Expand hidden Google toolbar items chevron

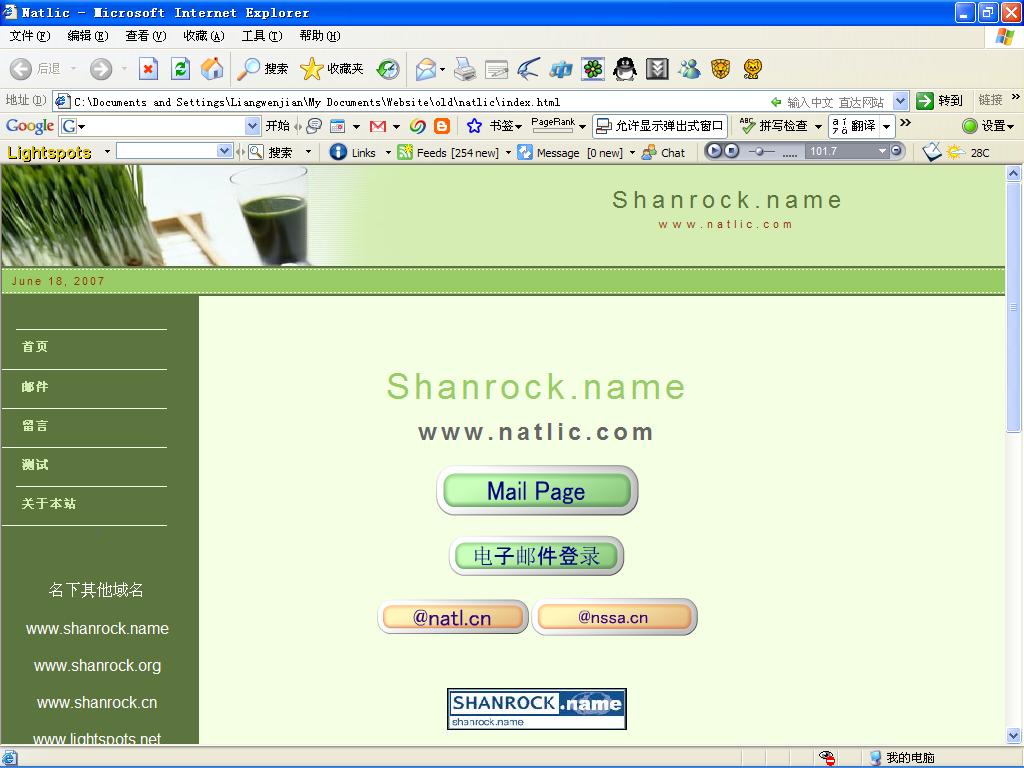point(905,123)
